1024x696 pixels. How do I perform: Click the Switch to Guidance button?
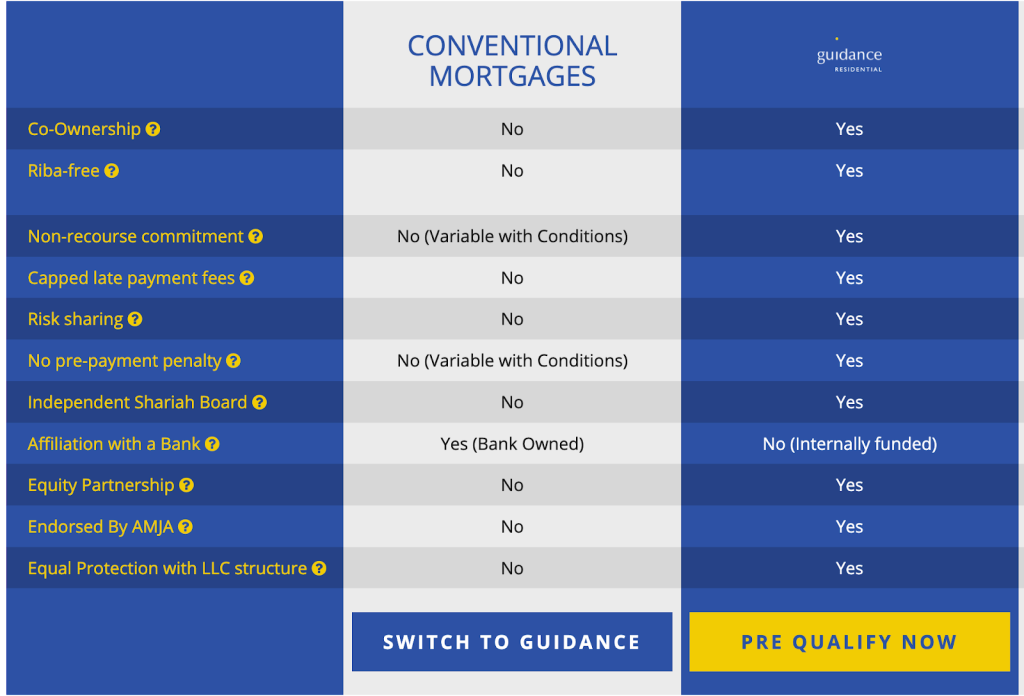[512, 641]
